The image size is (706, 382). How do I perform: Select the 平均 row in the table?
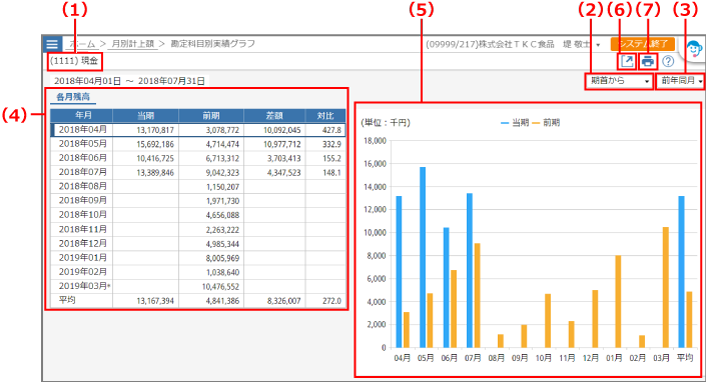coord(198,300)
